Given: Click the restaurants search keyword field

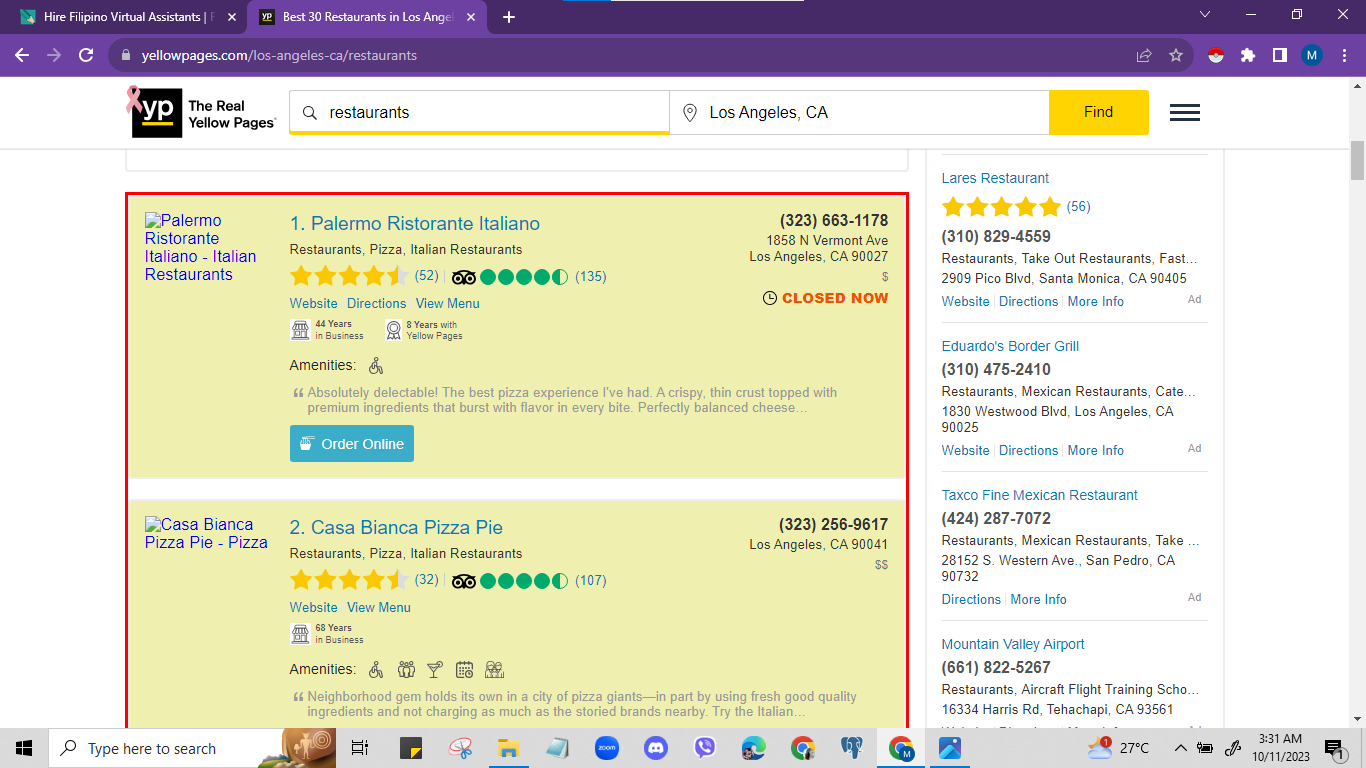Looking at the screenshot, I should click(480, 112).
